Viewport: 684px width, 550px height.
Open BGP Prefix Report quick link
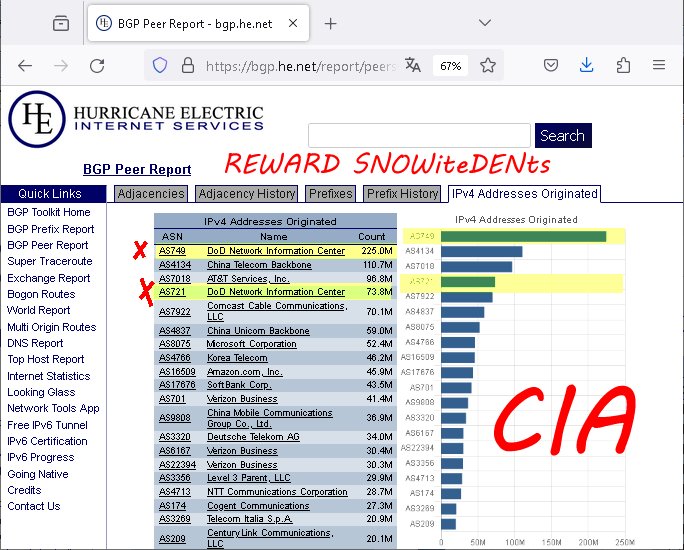pos(51,229)
